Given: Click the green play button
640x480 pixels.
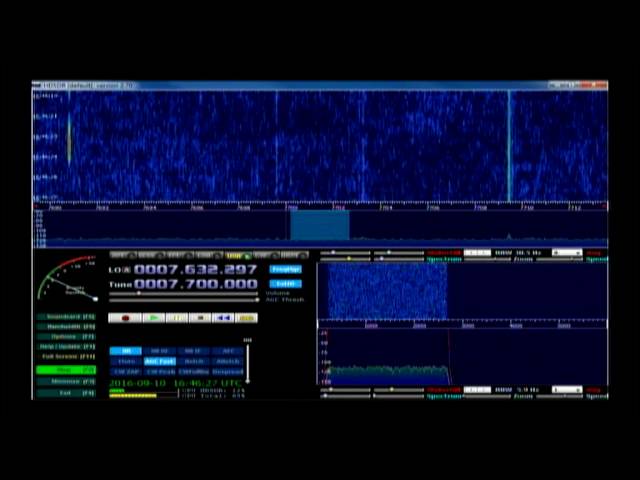Looking at the screenshot, I should click(154, 318).
